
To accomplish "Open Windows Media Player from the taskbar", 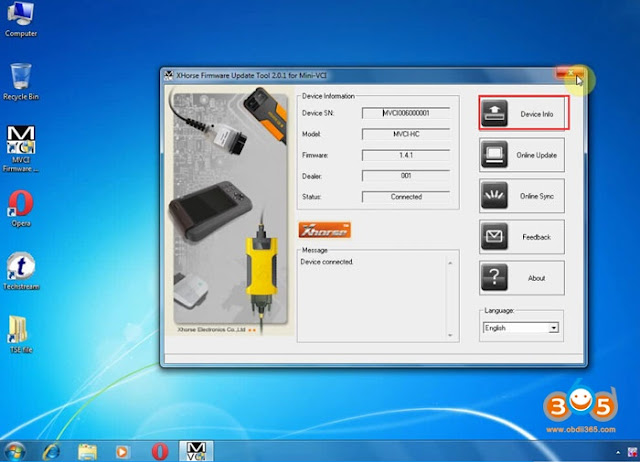I will click(122, 452).
